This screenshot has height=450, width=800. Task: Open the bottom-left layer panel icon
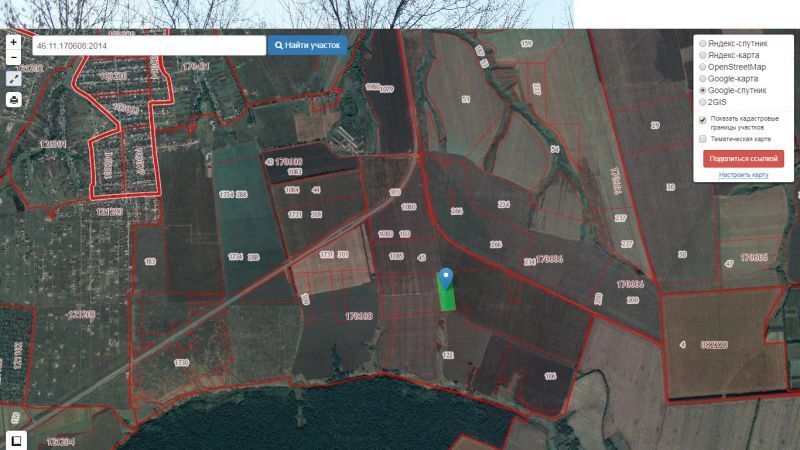15,440
